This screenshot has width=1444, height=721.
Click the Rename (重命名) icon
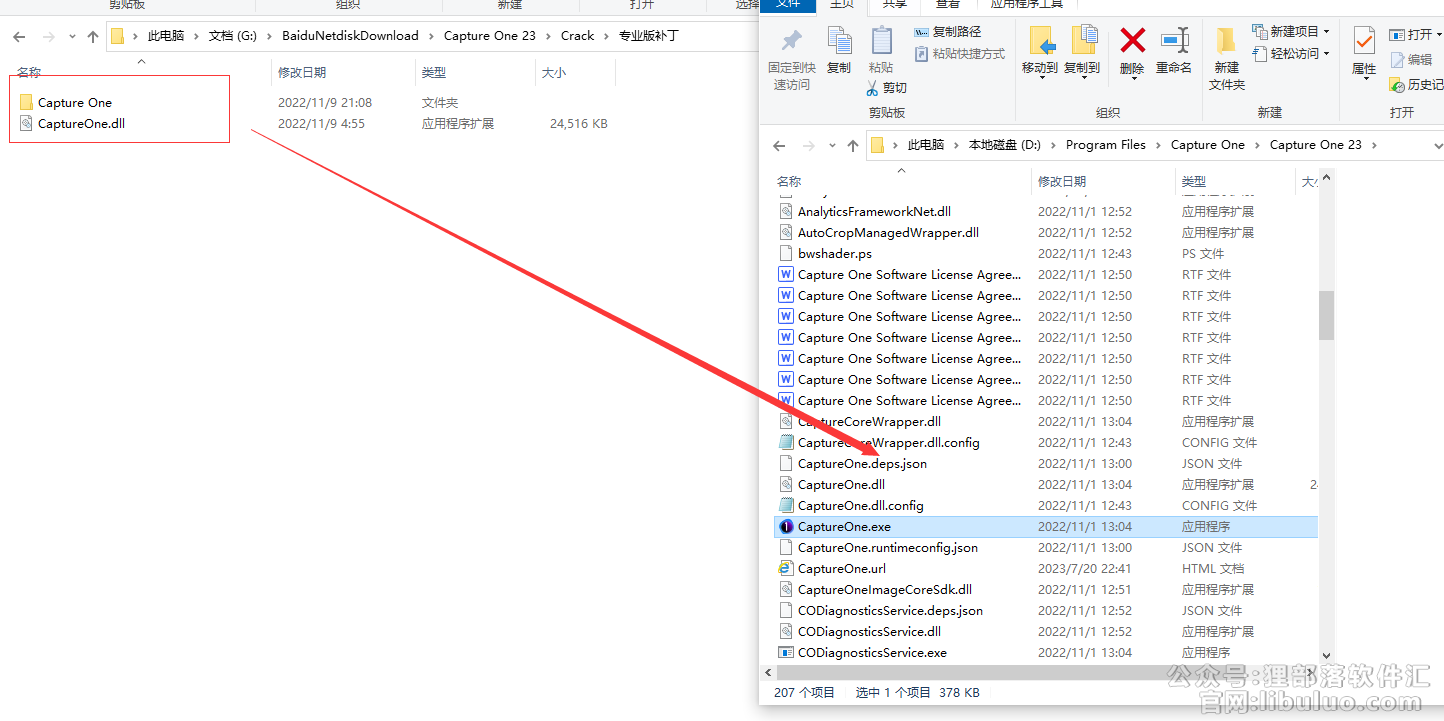[1174, 42]
